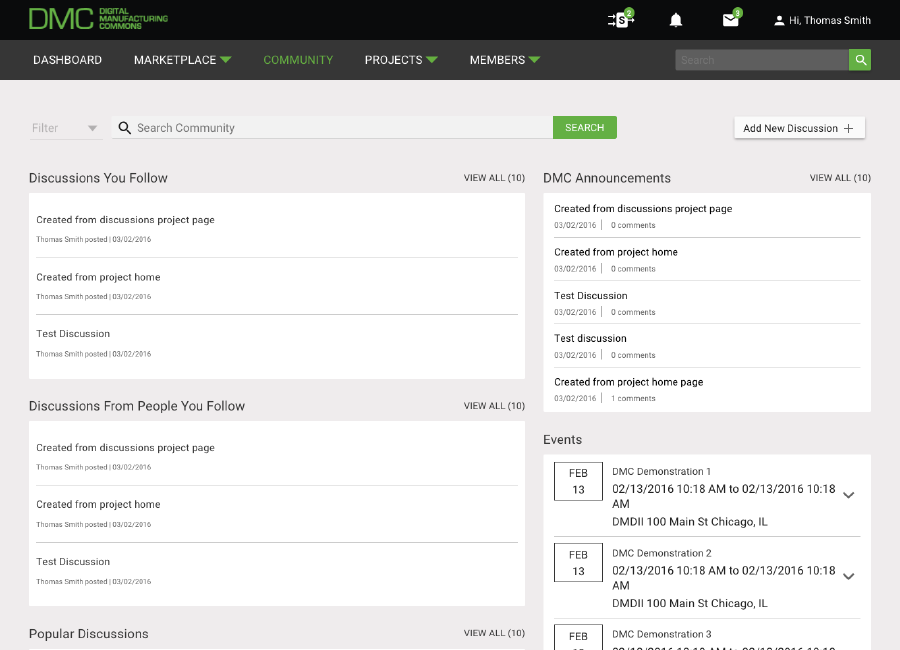Open announcement 'Test discussion' with lowercase d

pyautogui.click(x=590, y=339)
